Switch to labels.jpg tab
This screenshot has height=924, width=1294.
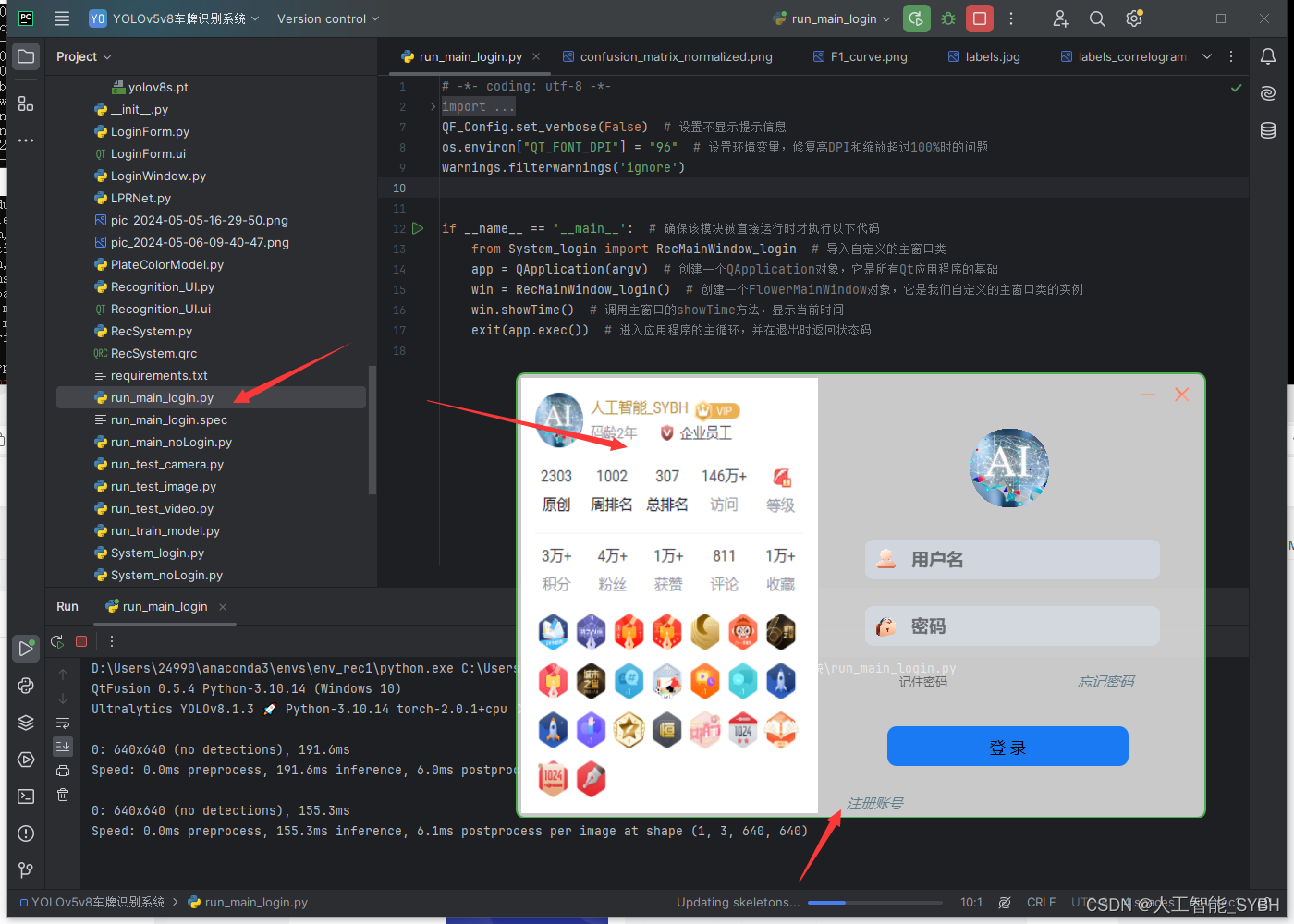(x=984, y=56)
